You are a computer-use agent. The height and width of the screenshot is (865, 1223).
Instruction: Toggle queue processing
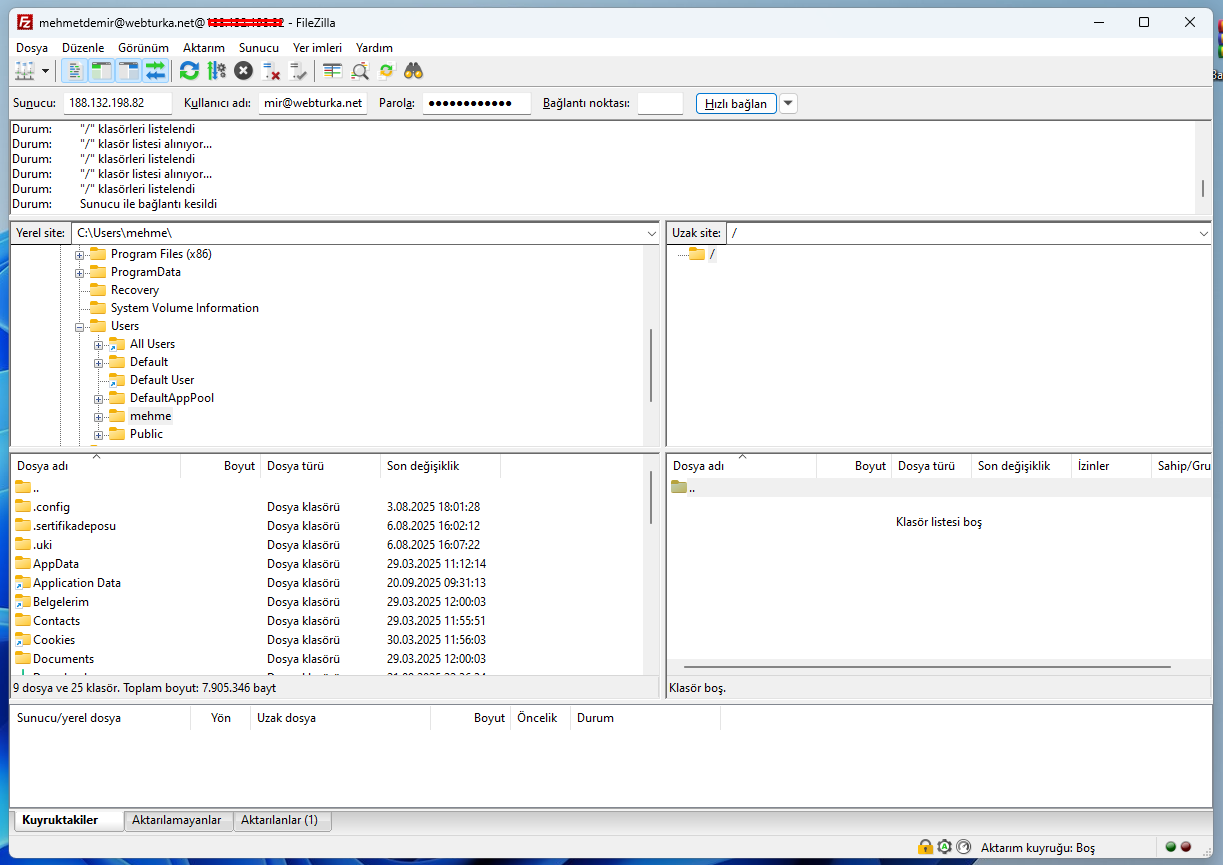(216, 70)
